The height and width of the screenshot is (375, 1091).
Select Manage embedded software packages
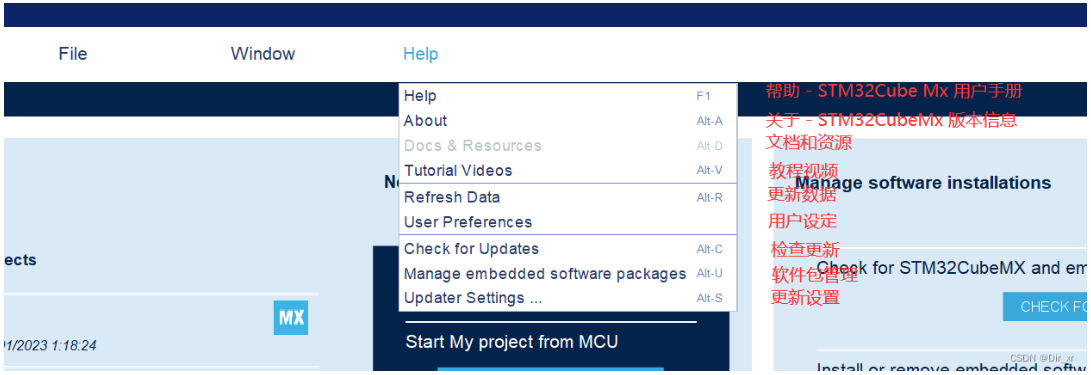point(568,274)
